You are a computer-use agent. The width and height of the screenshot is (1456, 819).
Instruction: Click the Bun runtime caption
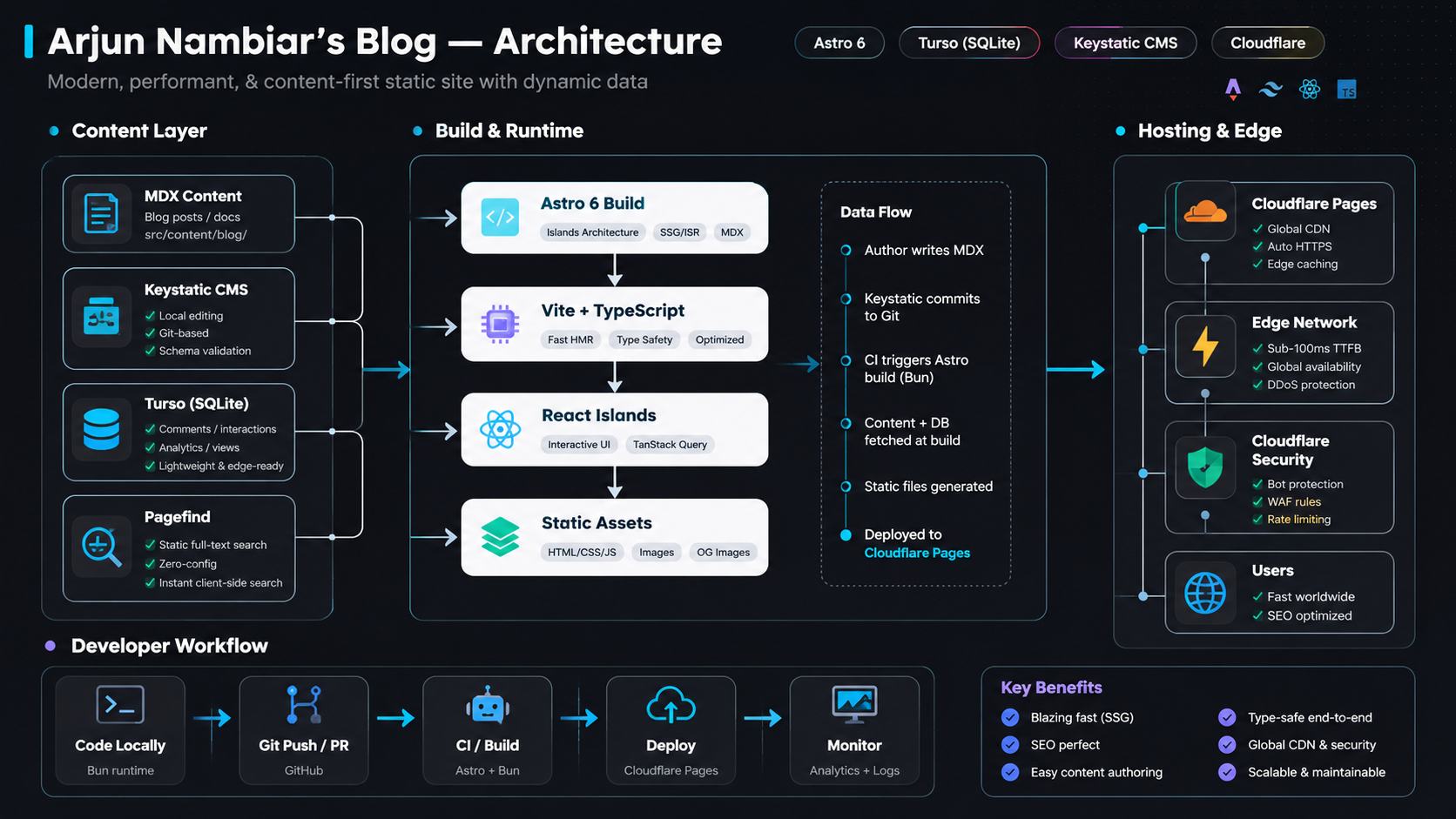coord(120,771)
